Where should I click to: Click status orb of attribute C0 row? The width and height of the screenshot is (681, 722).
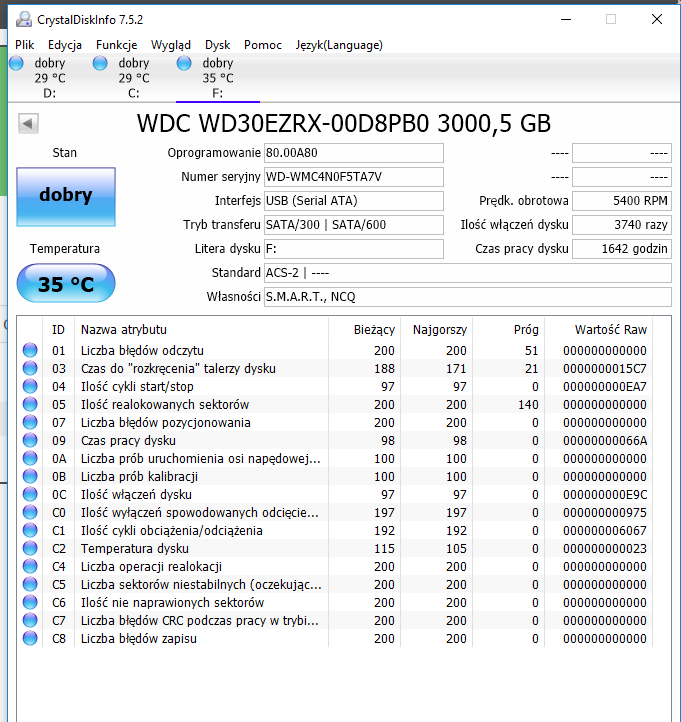(30, 512)
